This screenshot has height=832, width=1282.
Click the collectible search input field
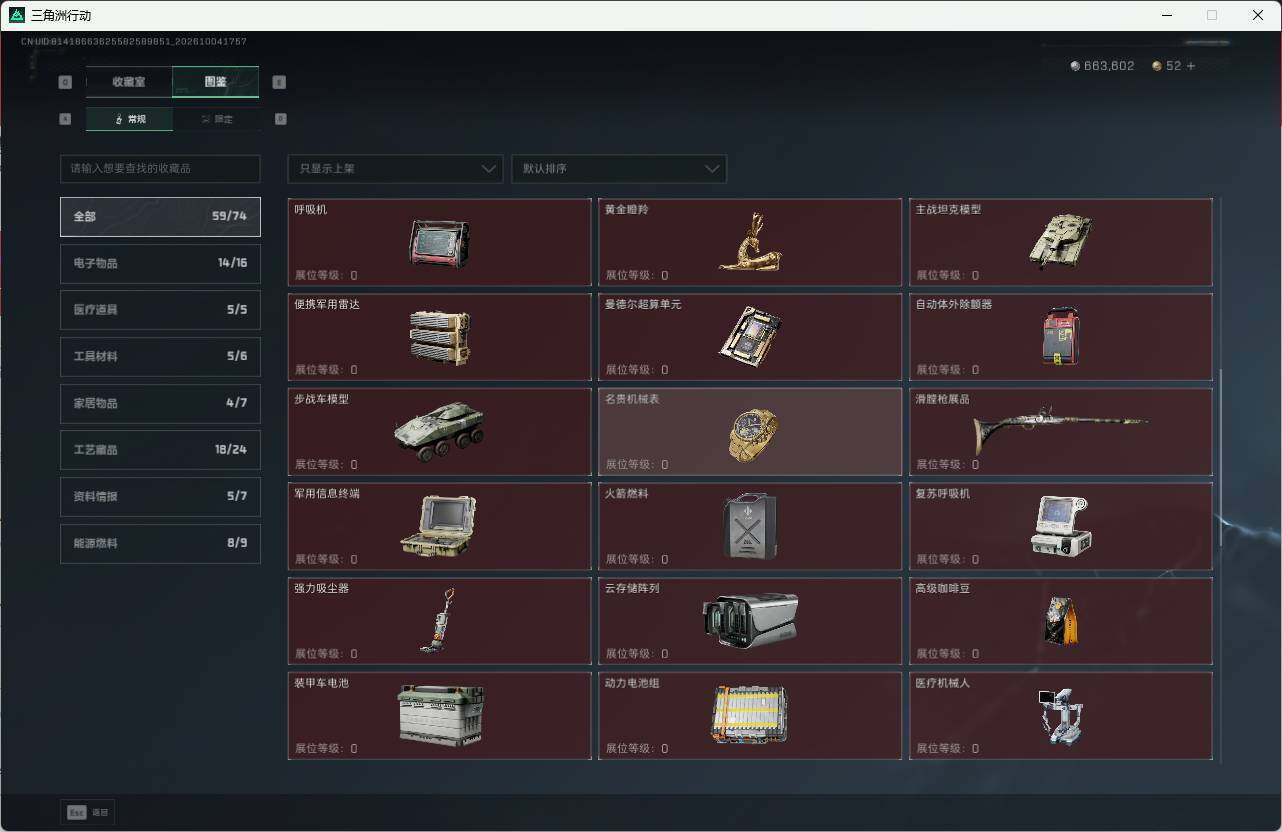tap(160, 169)
